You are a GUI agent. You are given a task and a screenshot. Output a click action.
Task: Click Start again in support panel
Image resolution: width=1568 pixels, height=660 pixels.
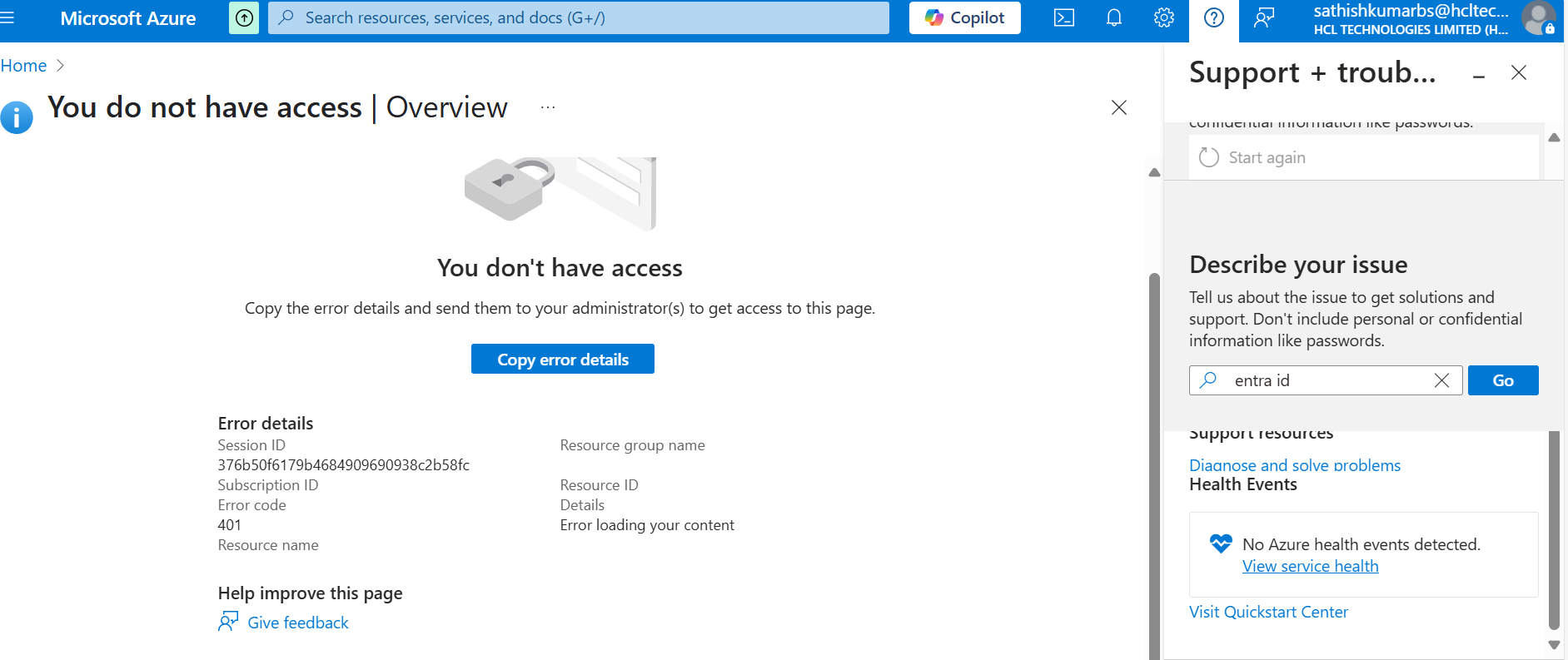[x=1267, y=157]
